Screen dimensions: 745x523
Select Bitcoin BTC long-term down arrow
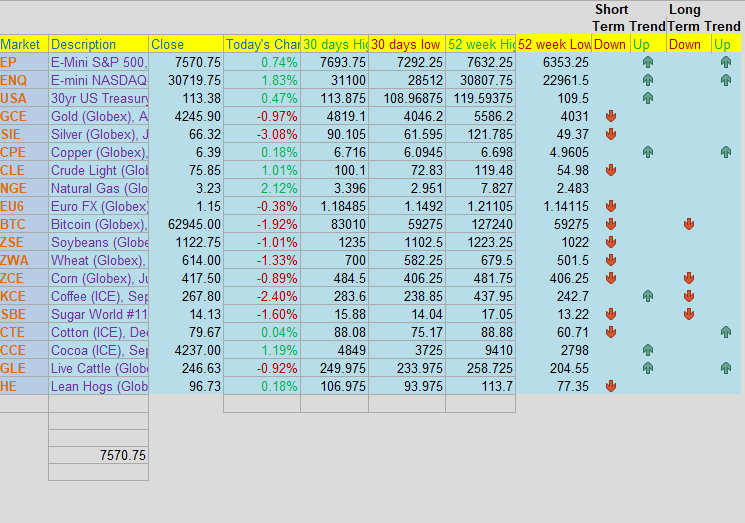pyautogui.click(x=689, y=224)
